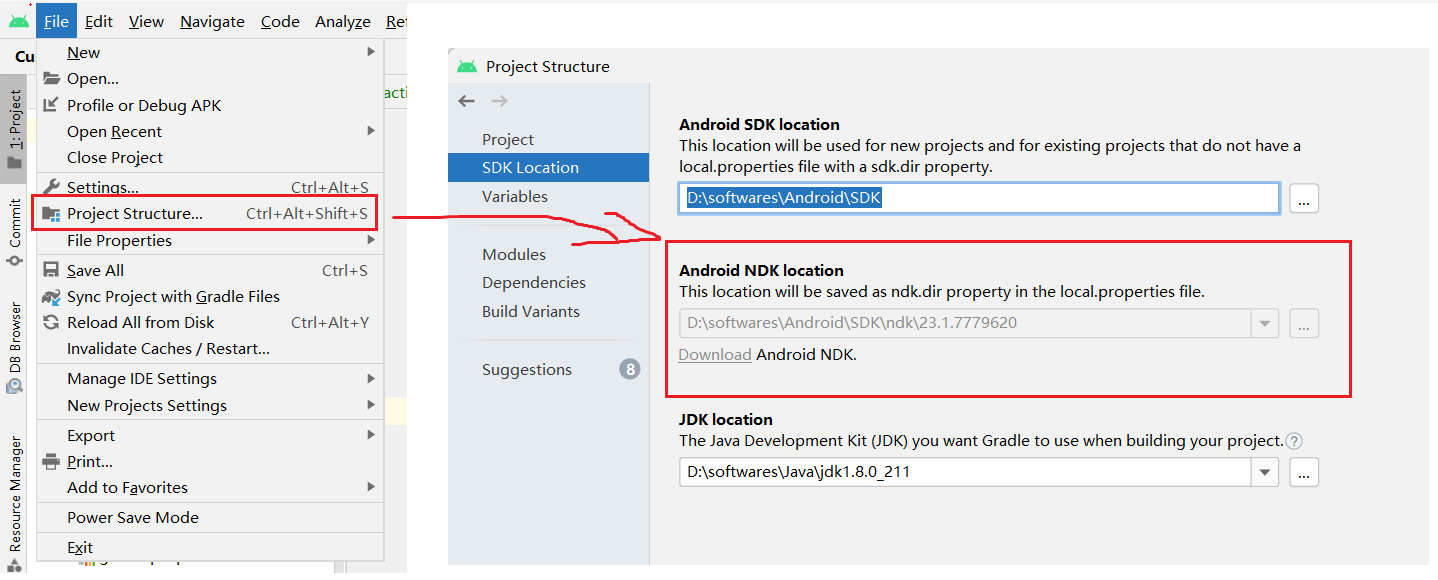Browse for Android SDK location

coord(1304,198)
